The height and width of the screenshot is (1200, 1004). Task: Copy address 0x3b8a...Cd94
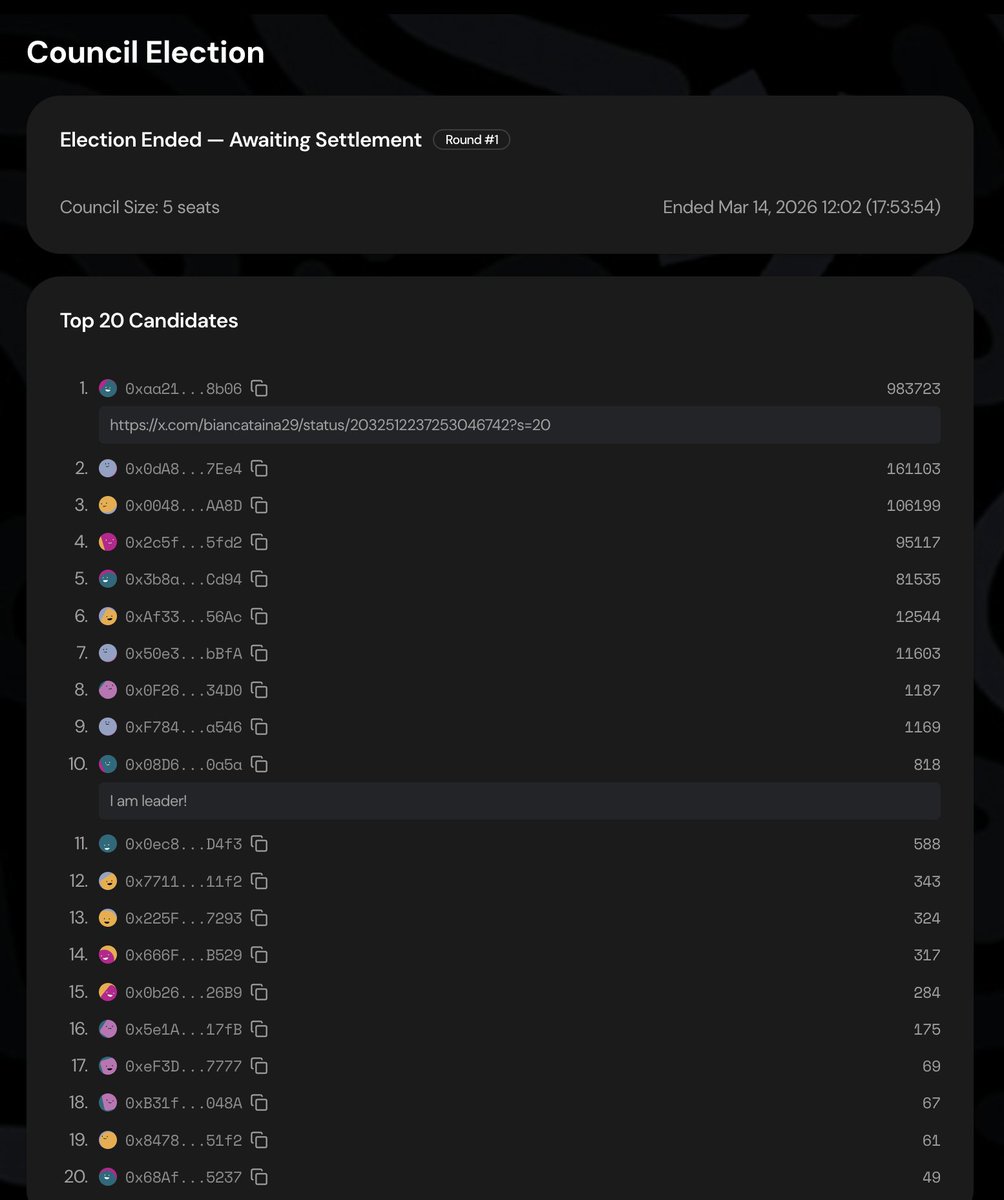259,579
